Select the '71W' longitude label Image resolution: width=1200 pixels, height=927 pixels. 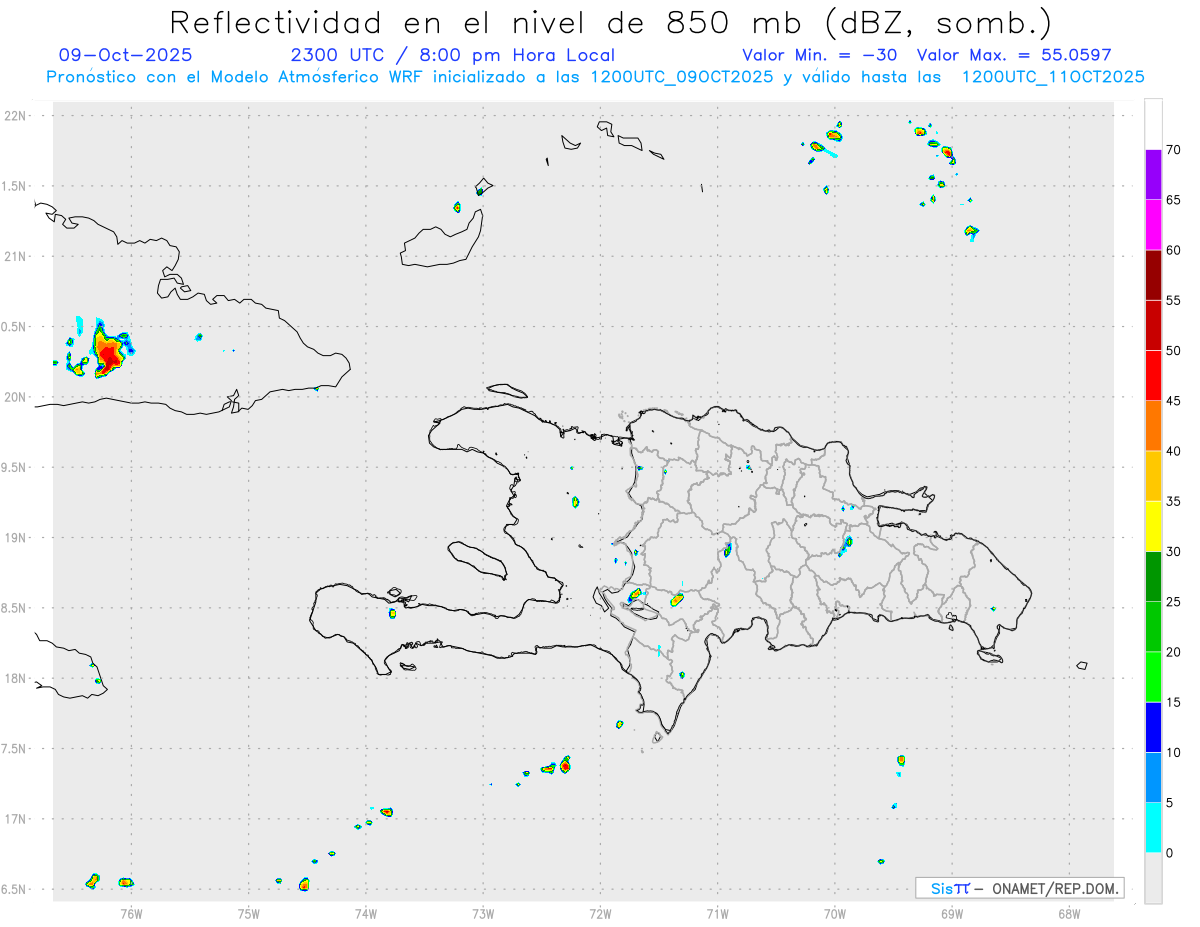pyautogui.click(x=717, y=913)
